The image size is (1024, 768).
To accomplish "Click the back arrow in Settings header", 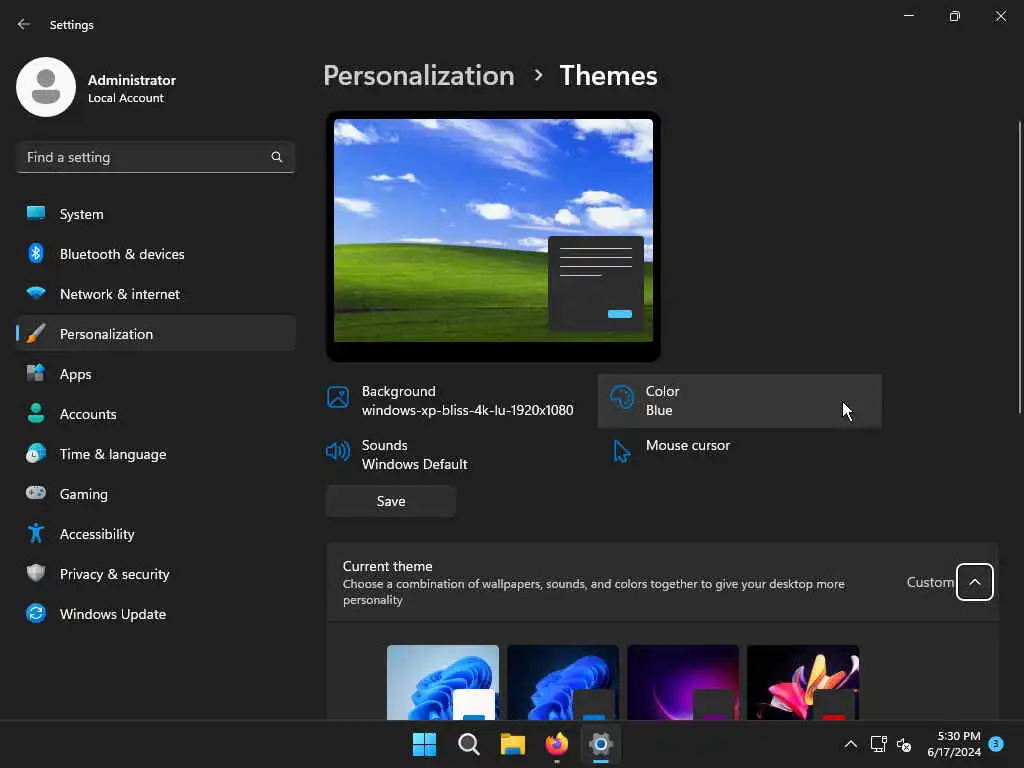I will (24, 24).
